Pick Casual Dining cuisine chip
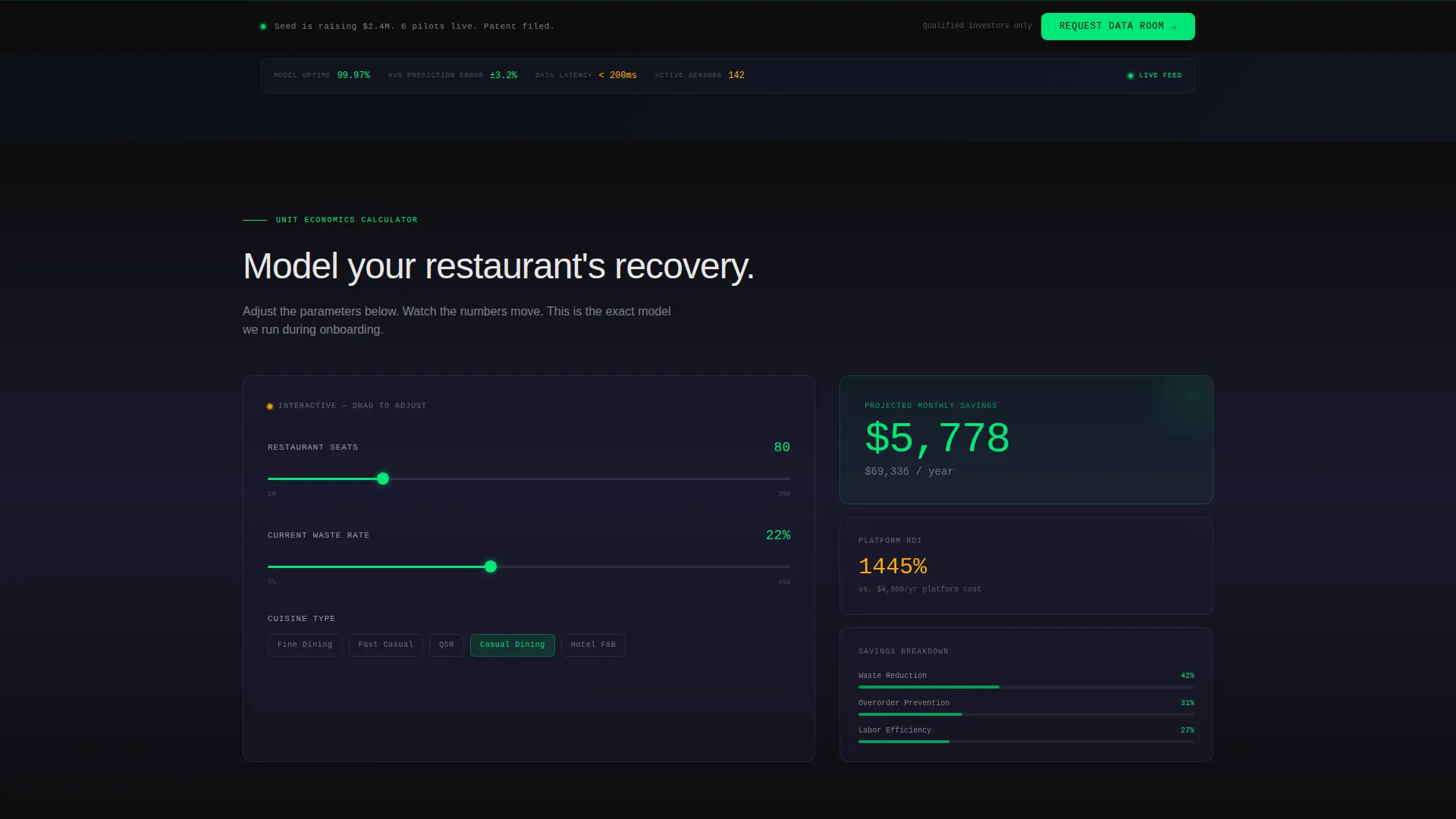The image size is (1456, 819). pos(513,645)
